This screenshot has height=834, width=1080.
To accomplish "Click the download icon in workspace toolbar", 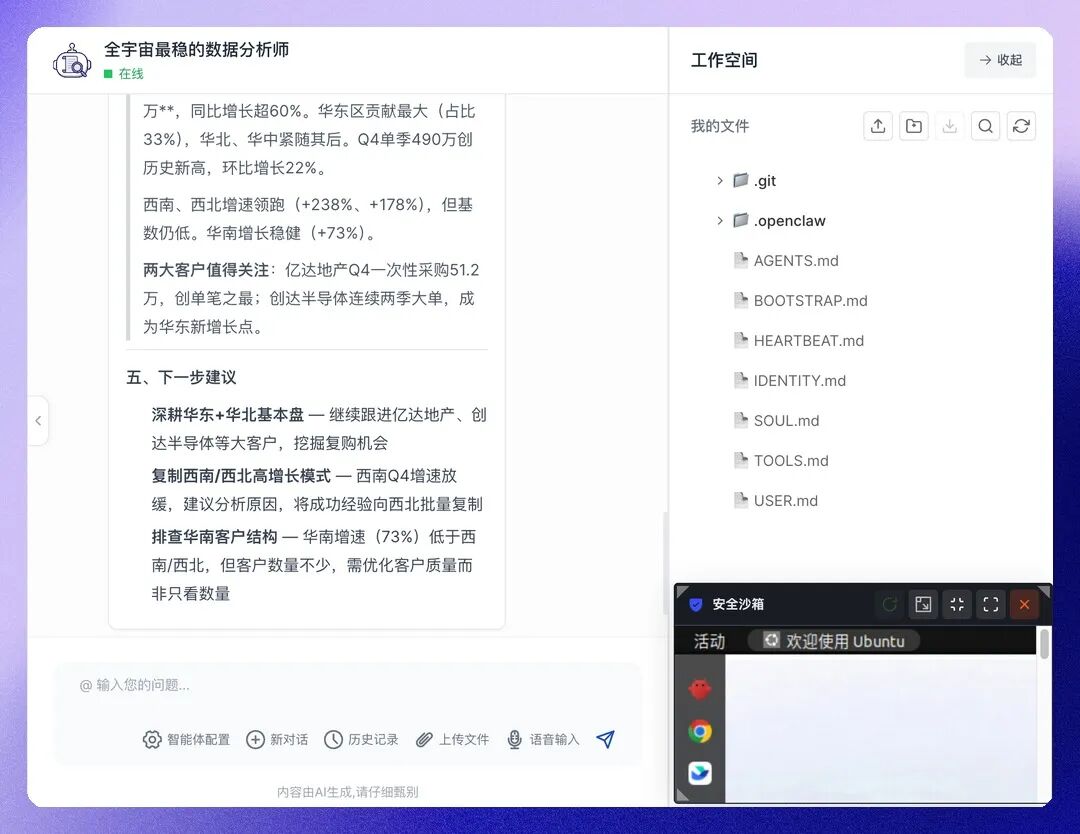I will click(x=949, y=126).
